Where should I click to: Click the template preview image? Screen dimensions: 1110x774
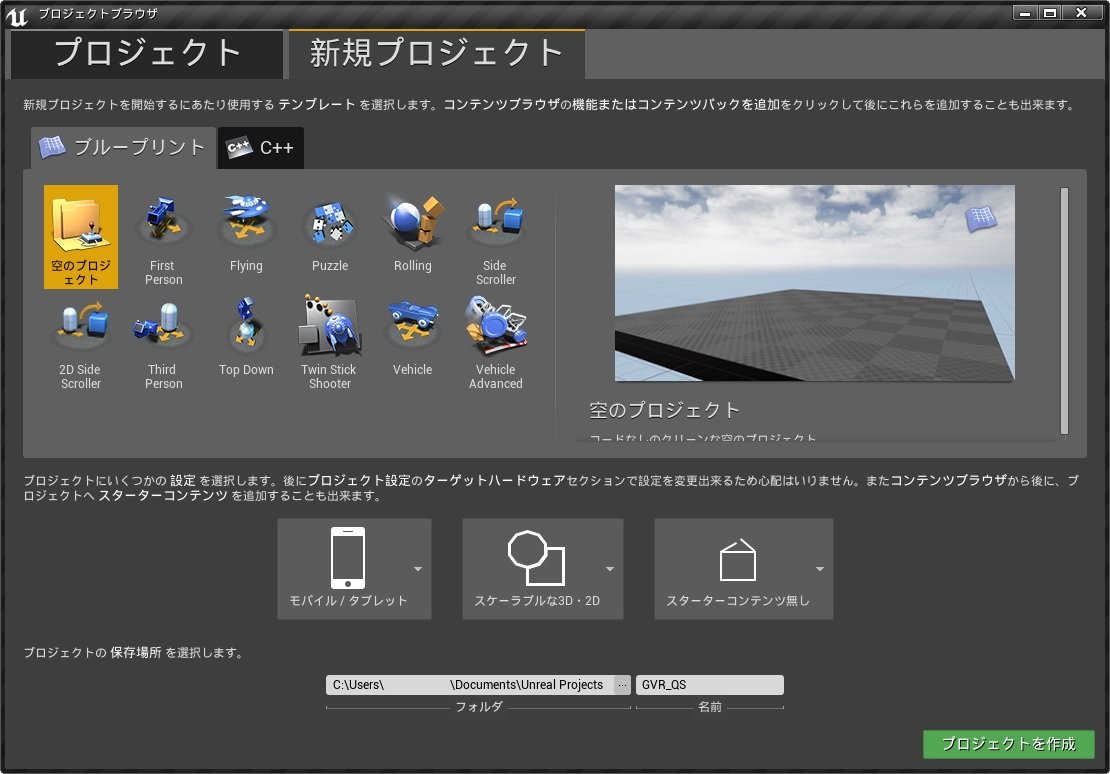[x=814, y=283]
